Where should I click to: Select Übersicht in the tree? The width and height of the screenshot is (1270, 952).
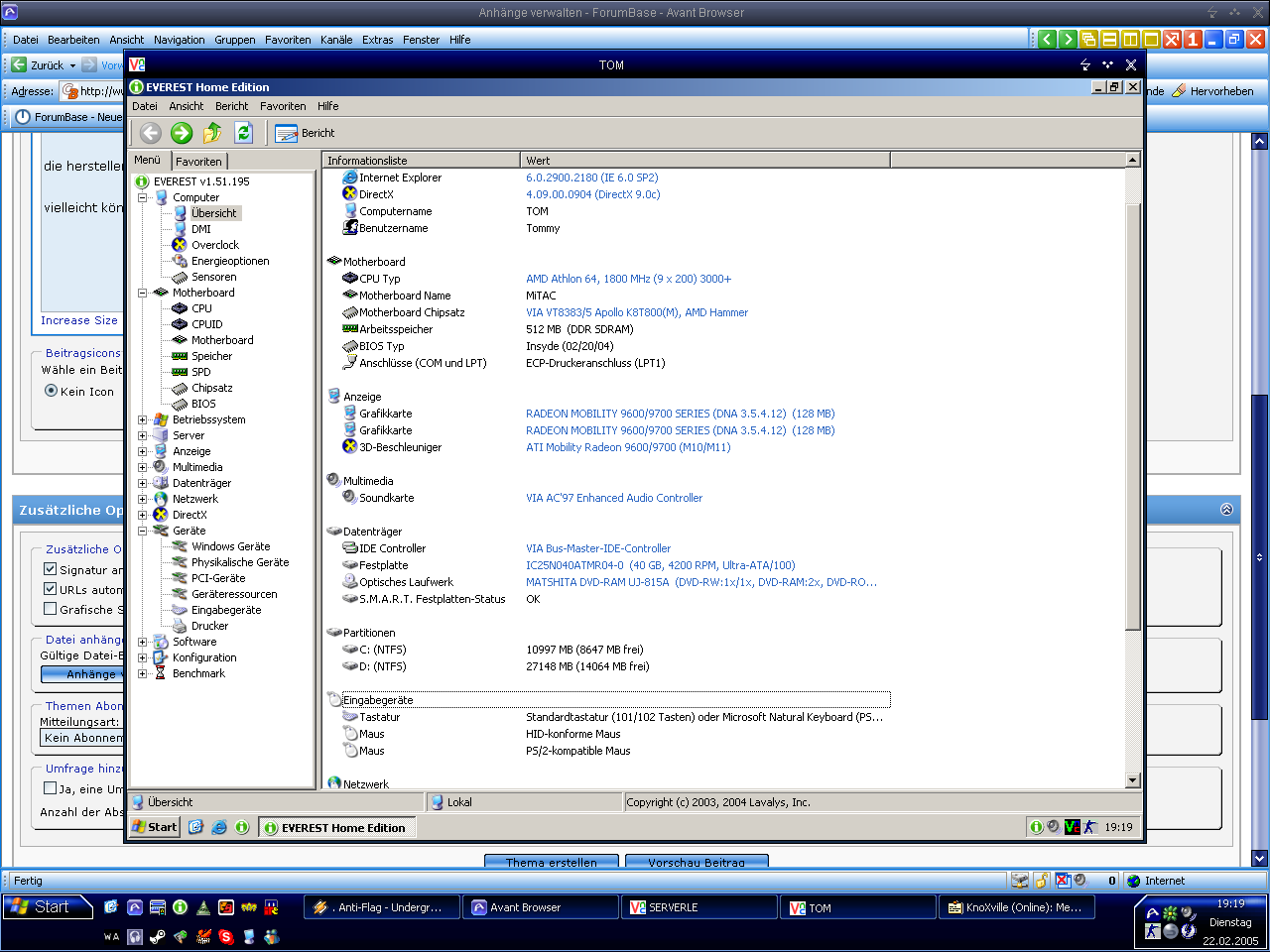coord(214,213)
